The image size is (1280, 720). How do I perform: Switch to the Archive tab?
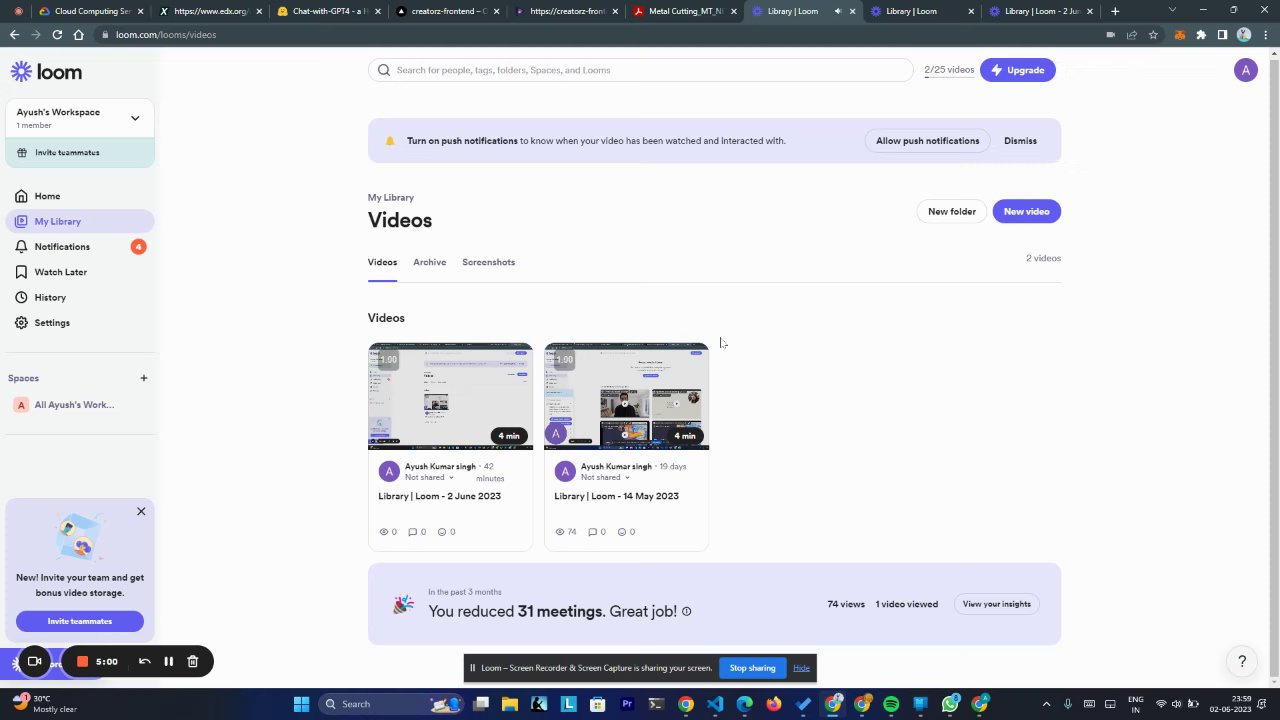429,262
